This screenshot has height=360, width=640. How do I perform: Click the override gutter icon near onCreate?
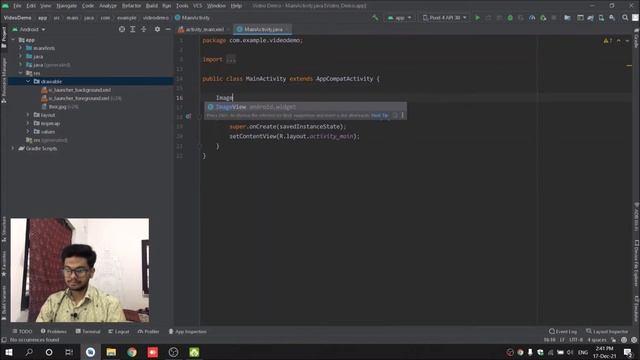click(x=188, y=116)
